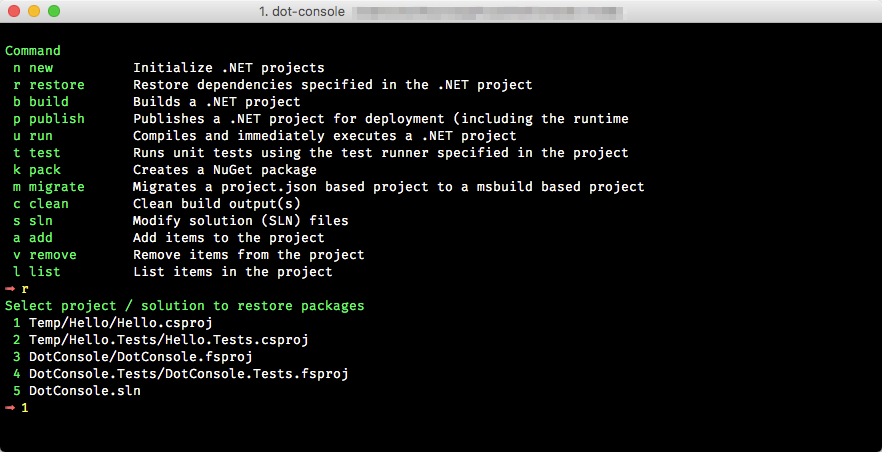The width and height of the screenshot is (882, 452).
Task: Select the DotConsole.sln solution entry
Action: (84, 391)
